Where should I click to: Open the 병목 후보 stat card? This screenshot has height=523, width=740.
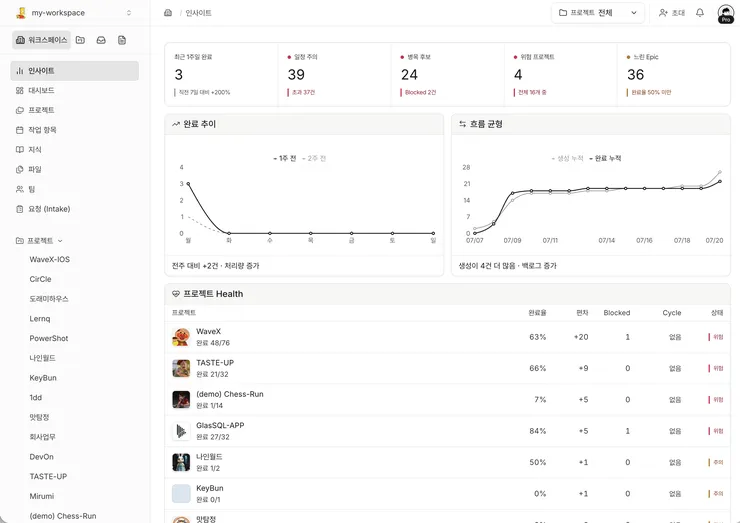coord(448,75)
